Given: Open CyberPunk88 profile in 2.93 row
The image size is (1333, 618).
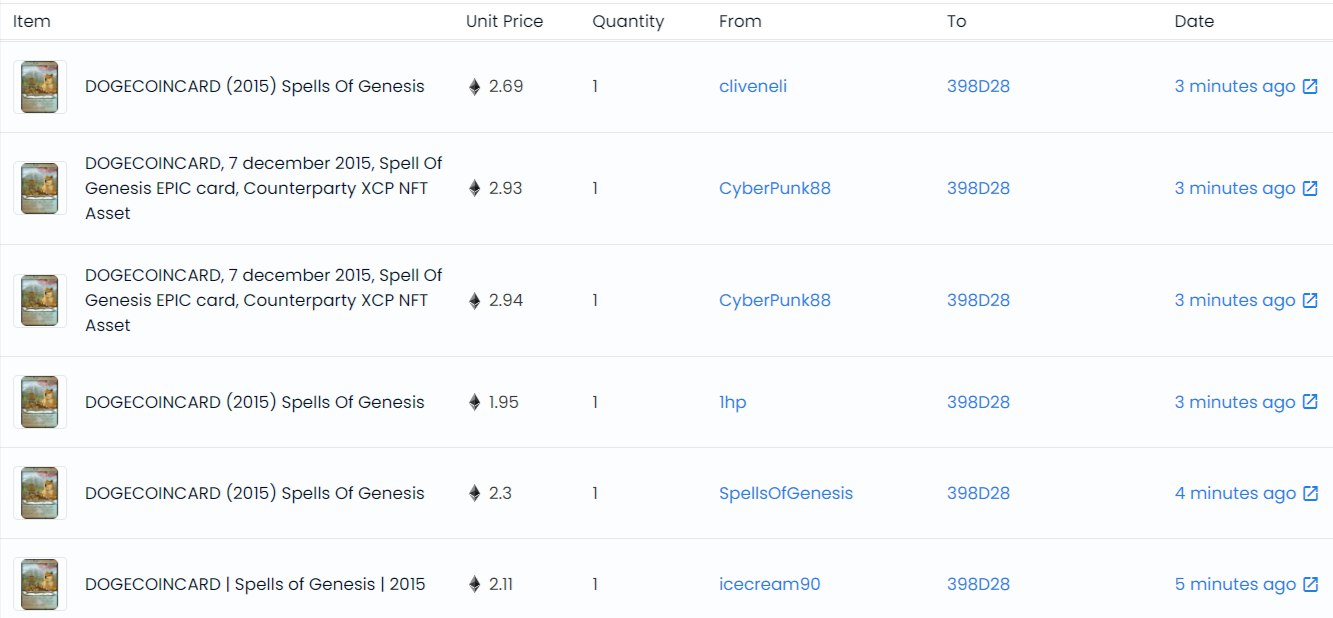Looking at the screenshot, I should [x=774, y=189].
